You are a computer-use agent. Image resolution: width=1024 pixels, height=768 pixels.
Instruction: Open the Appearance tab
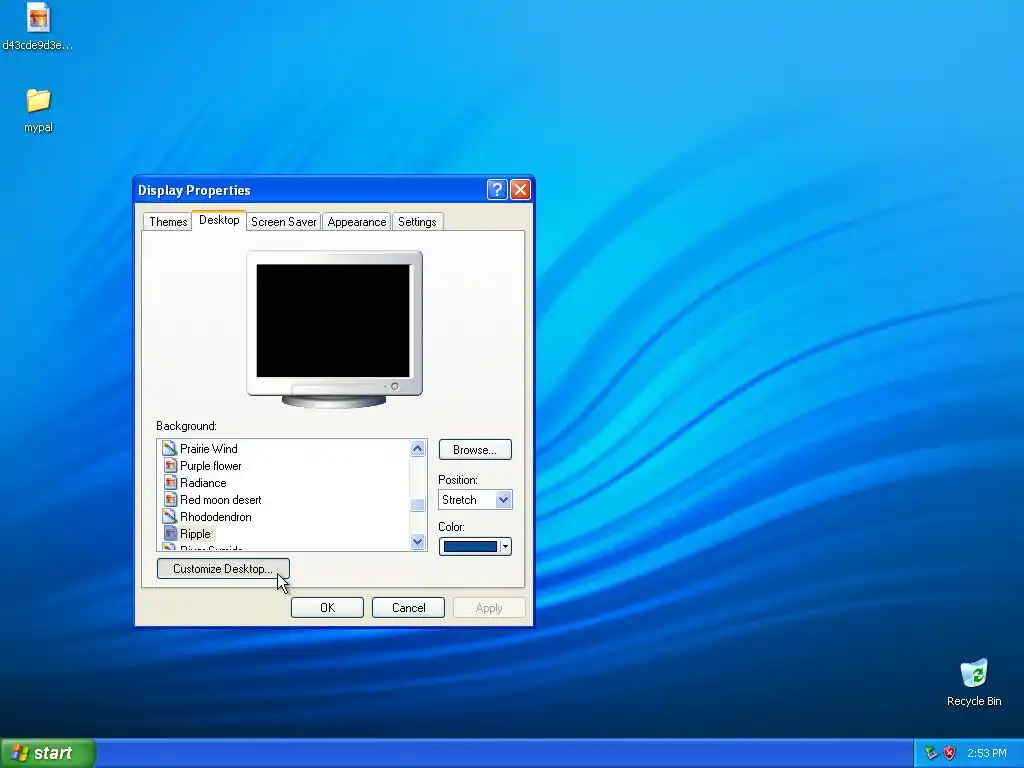(357, 221)
